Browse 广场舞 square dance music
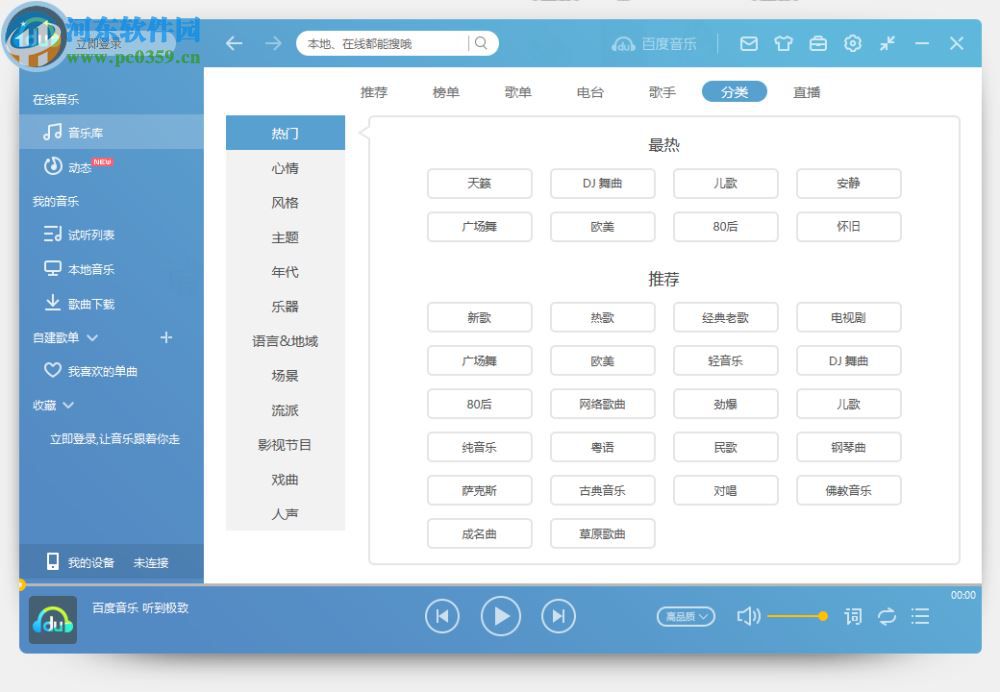The width and height of the screenshot is (1000, 692). (480, 227)
